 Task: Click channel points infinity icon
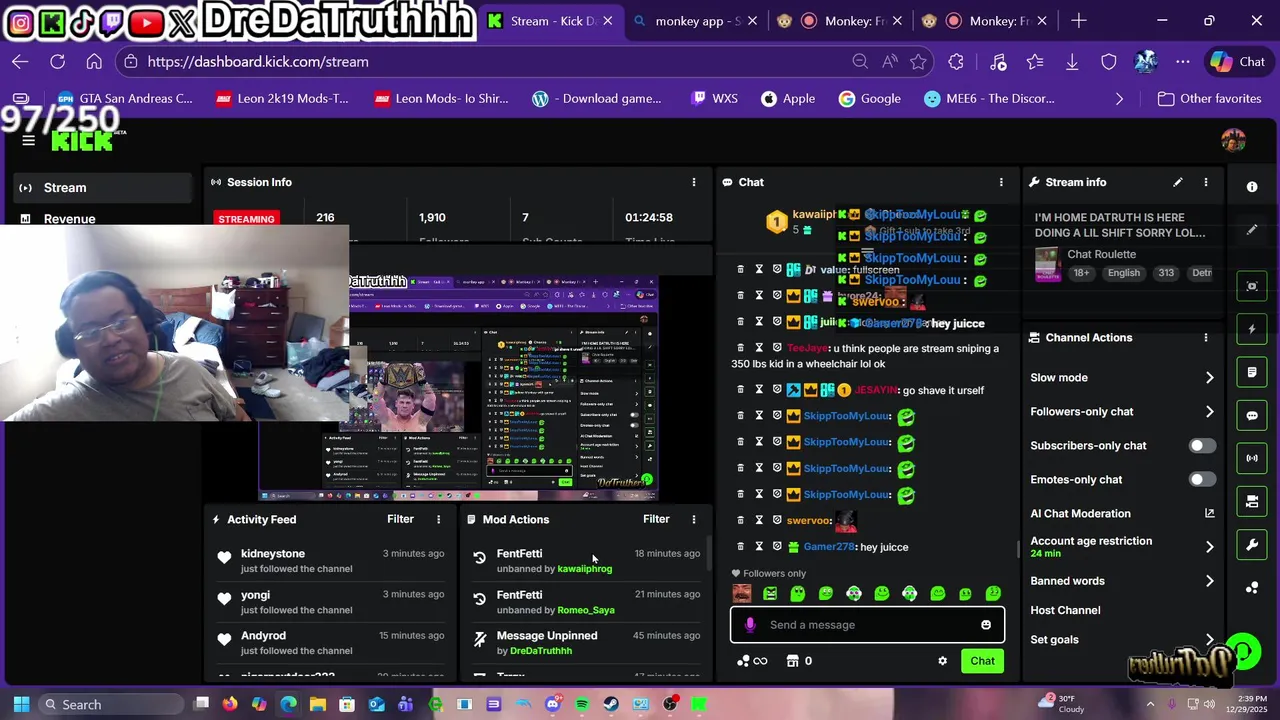[x=752, y=661]
